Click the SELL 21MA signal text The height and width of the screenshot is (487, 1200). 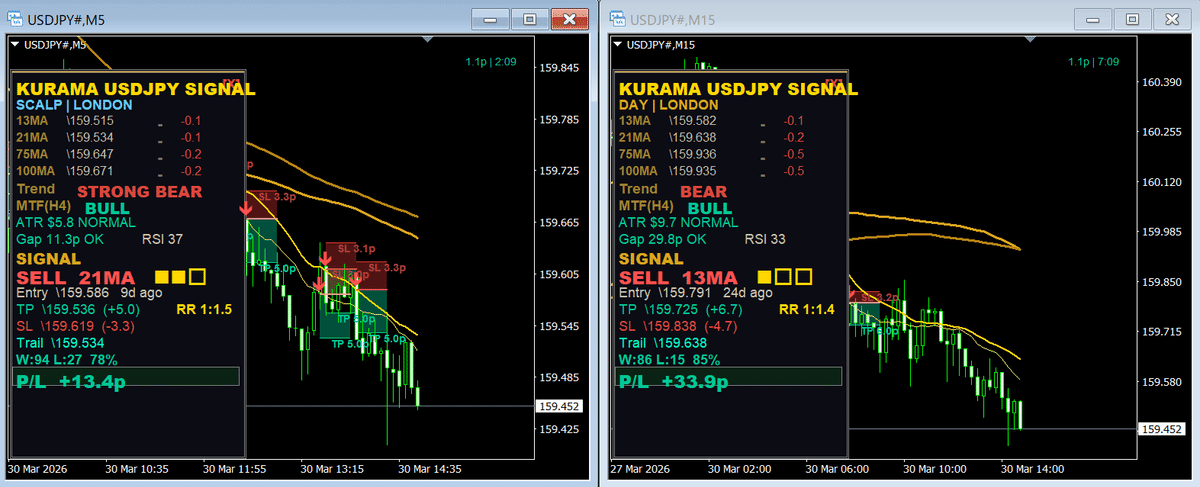pos(75,276)
